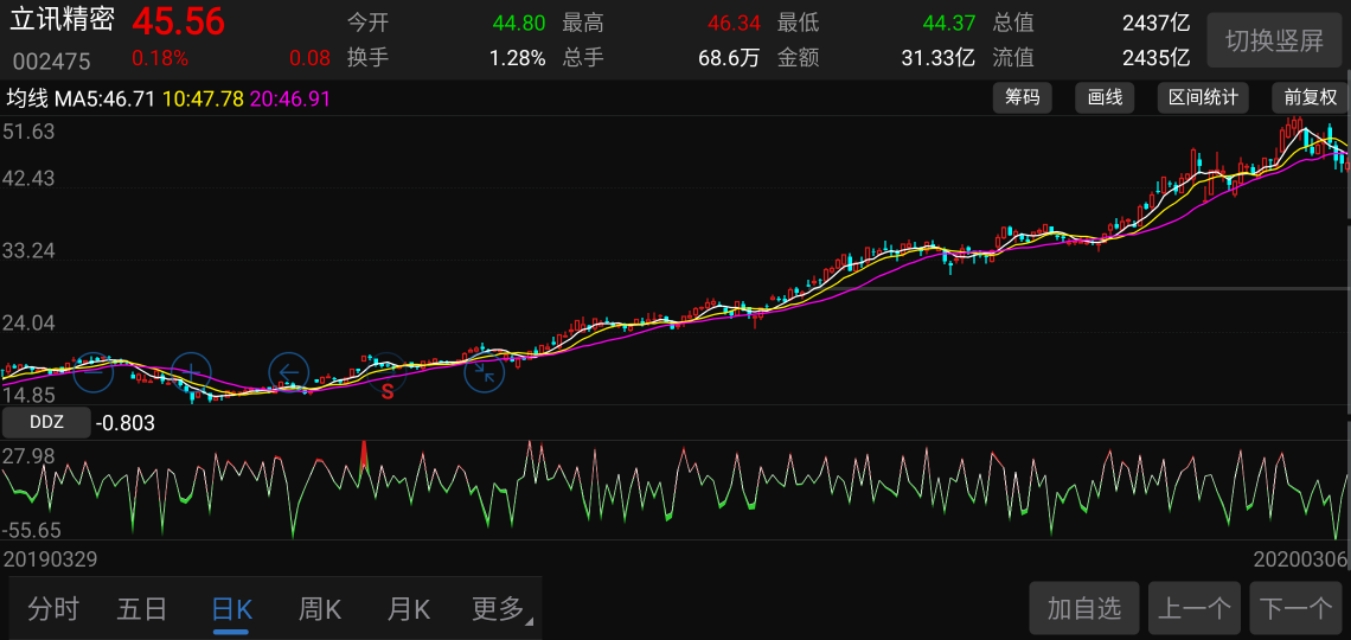Screen dimensions: 1351x640
Task: Click the left arrow icon to pan chart back
Action: tap(288, 371)
